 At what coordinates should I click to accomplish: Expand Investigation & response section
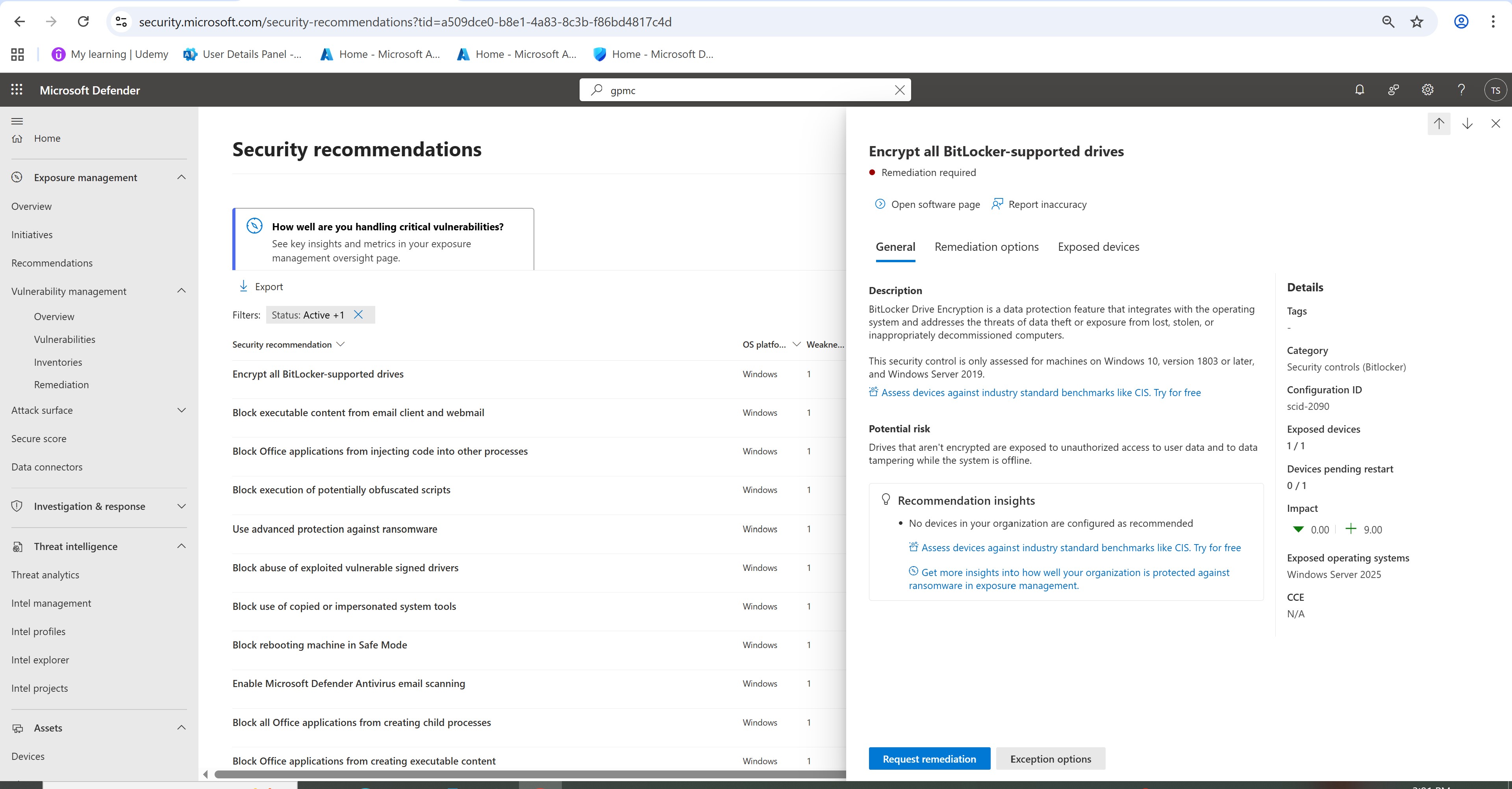tap(182, 506)
